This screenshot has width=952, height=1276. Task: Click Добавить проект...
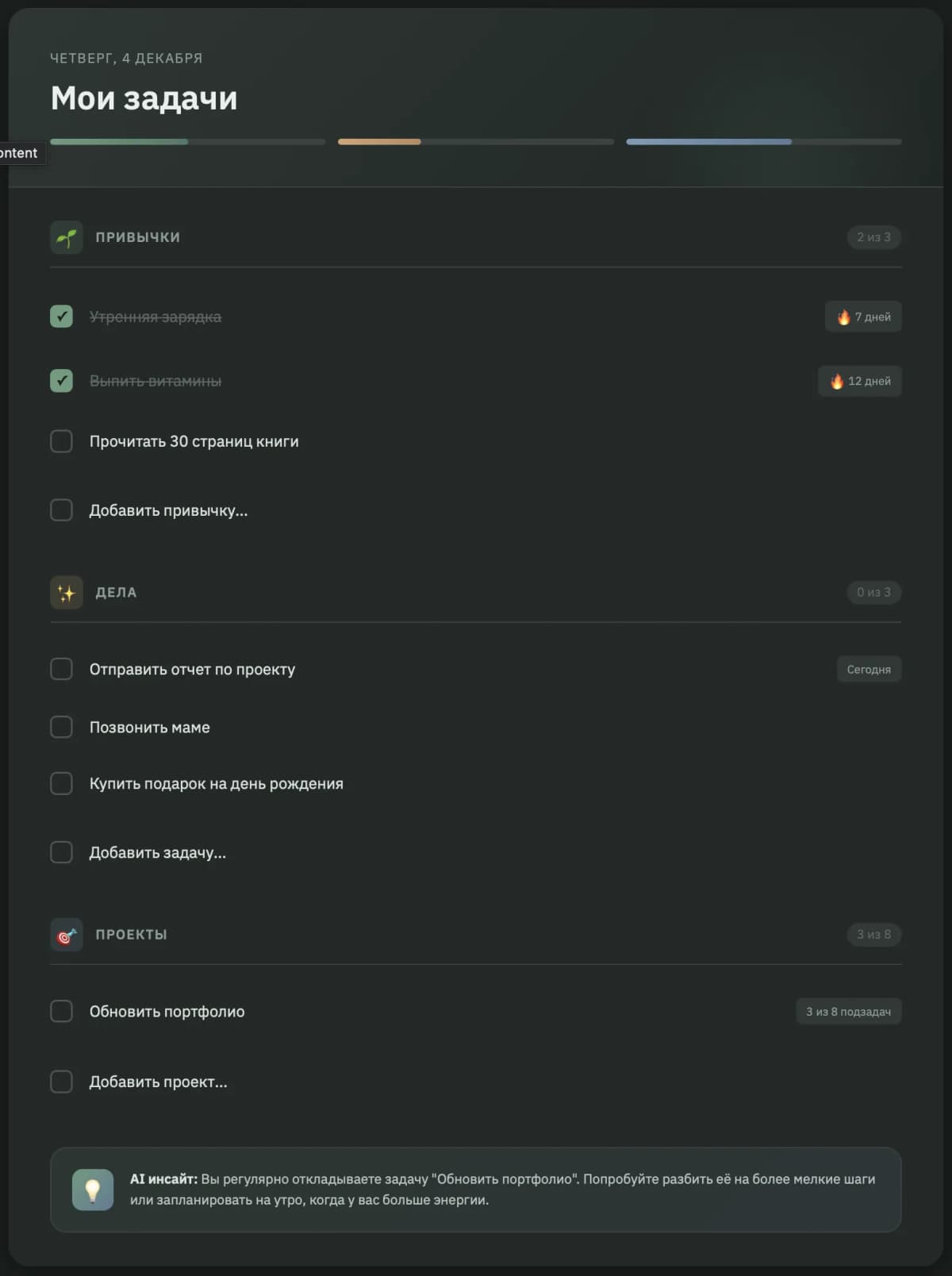(158, 1081)
